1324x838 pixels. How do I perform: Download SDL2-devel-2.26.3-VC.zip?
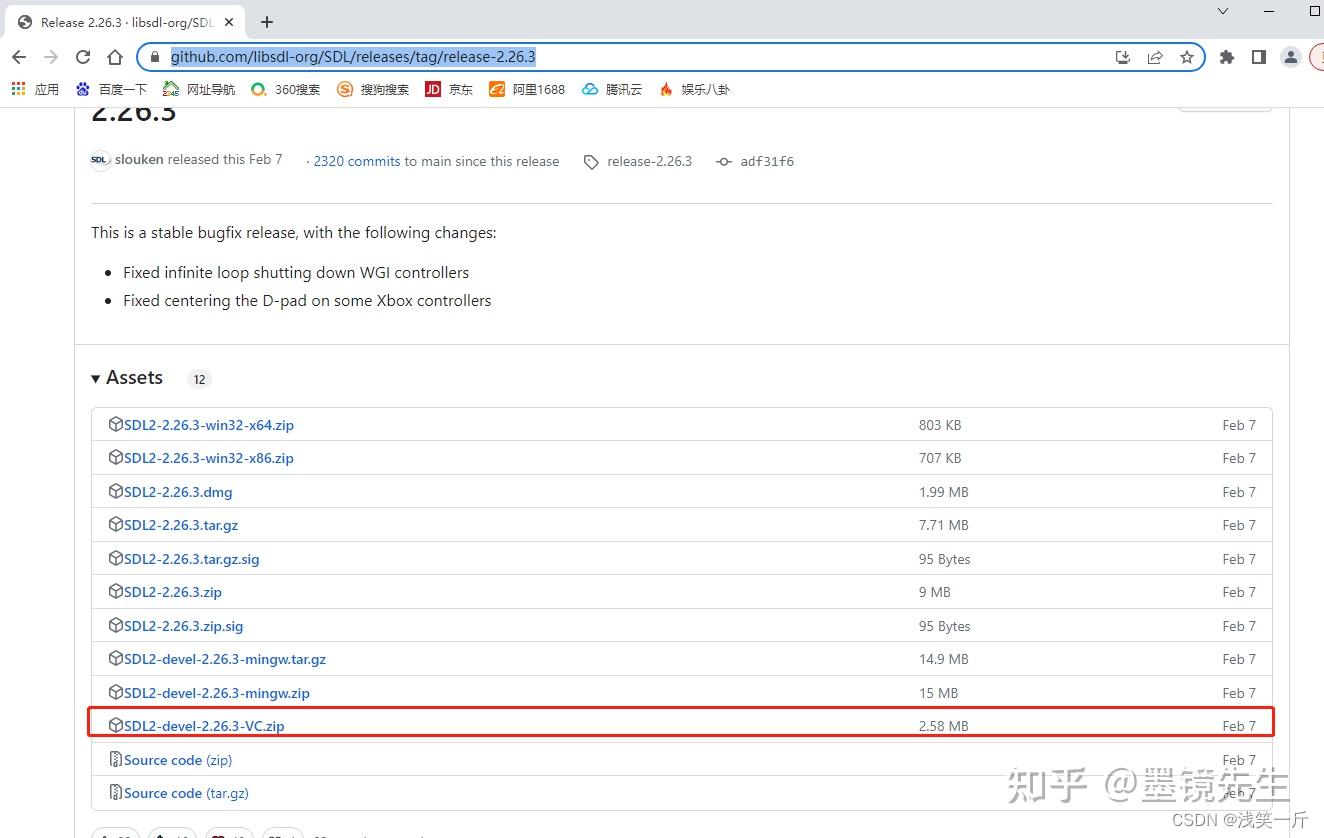pyautogui.click(x=205, y=725)
